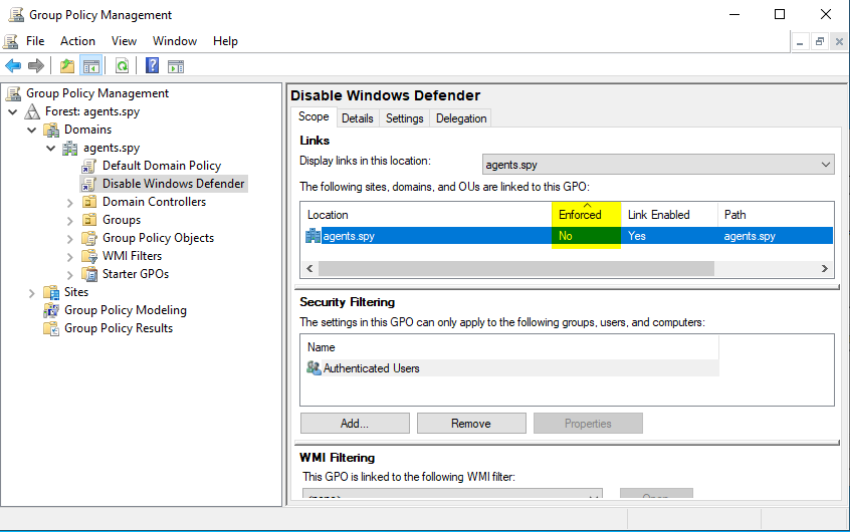Click the Add... button in Security Filtering
The image size is (850, 532).
[x=354, y=423]
